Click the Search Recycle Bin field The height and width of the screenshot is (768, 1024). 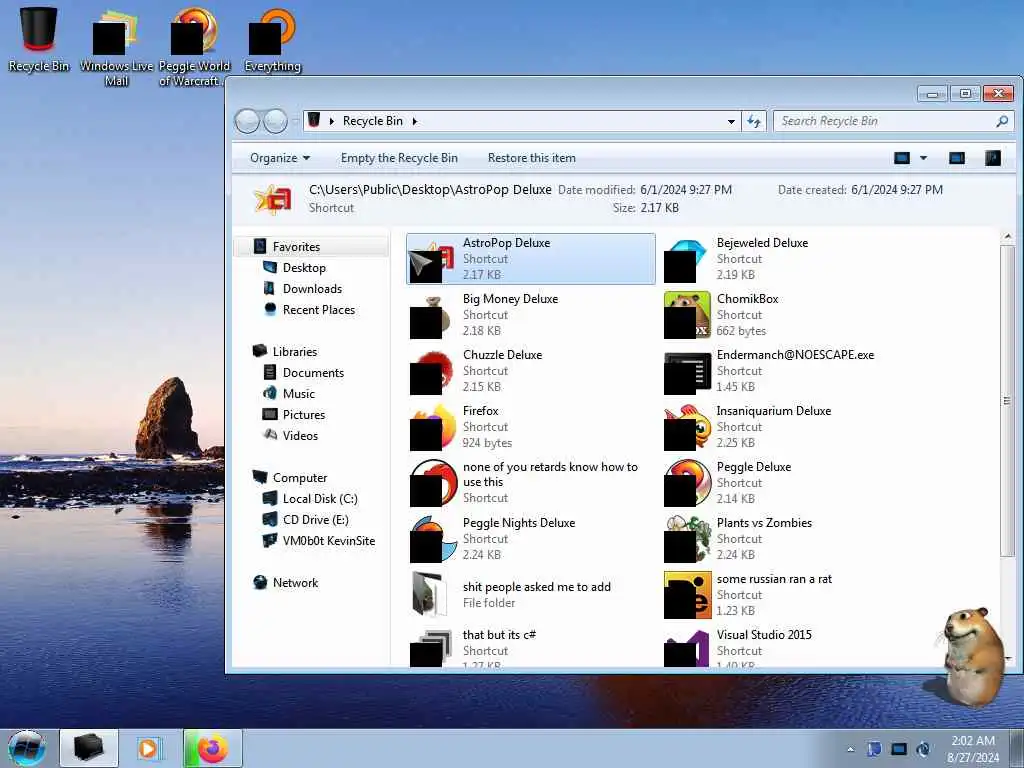click(893, 121)
